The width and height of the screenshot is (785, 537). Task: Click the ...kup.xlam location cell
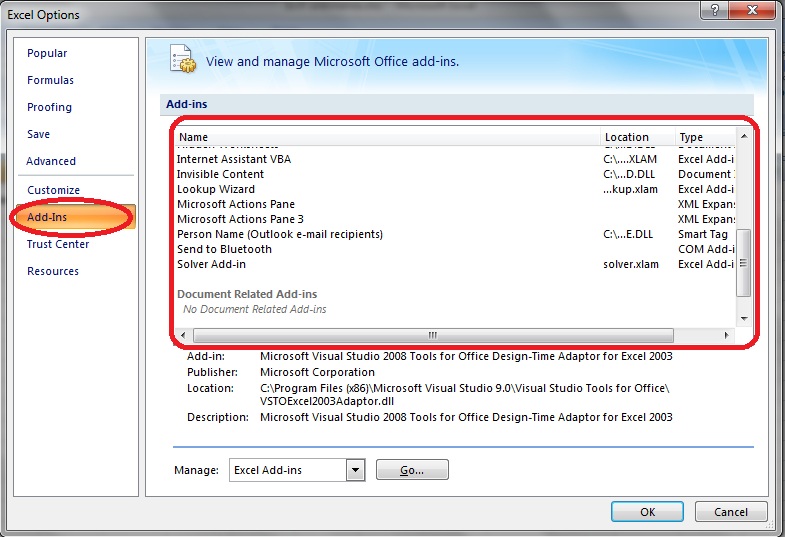[631, 189]
